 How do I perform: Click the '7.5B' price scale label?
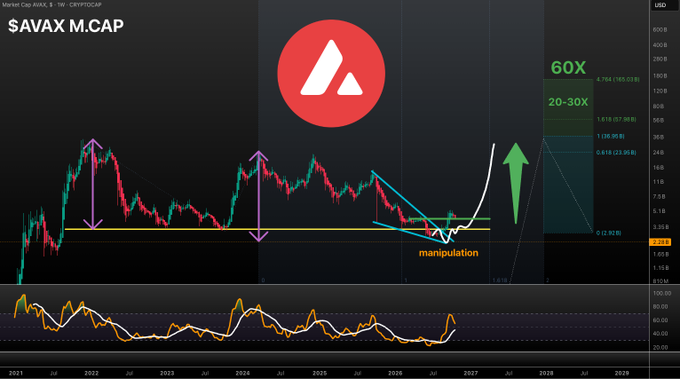click(x=659, y=197)
